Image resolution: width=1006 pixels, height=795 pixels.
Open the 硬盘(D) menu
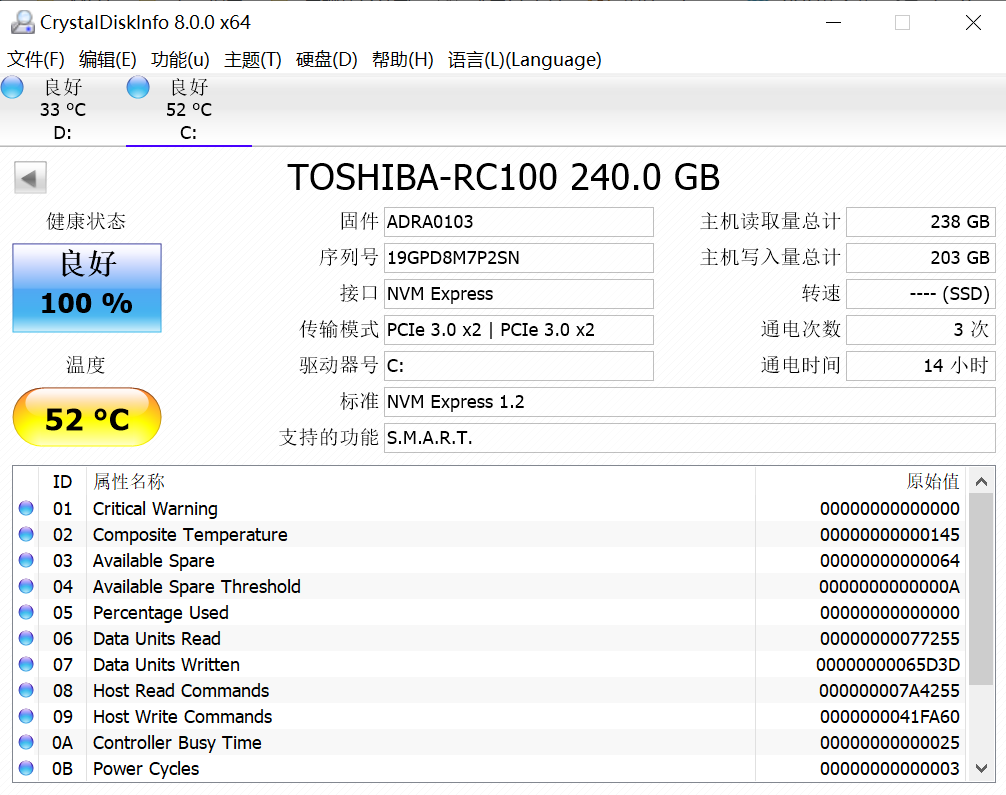click(x=327, y=60)
